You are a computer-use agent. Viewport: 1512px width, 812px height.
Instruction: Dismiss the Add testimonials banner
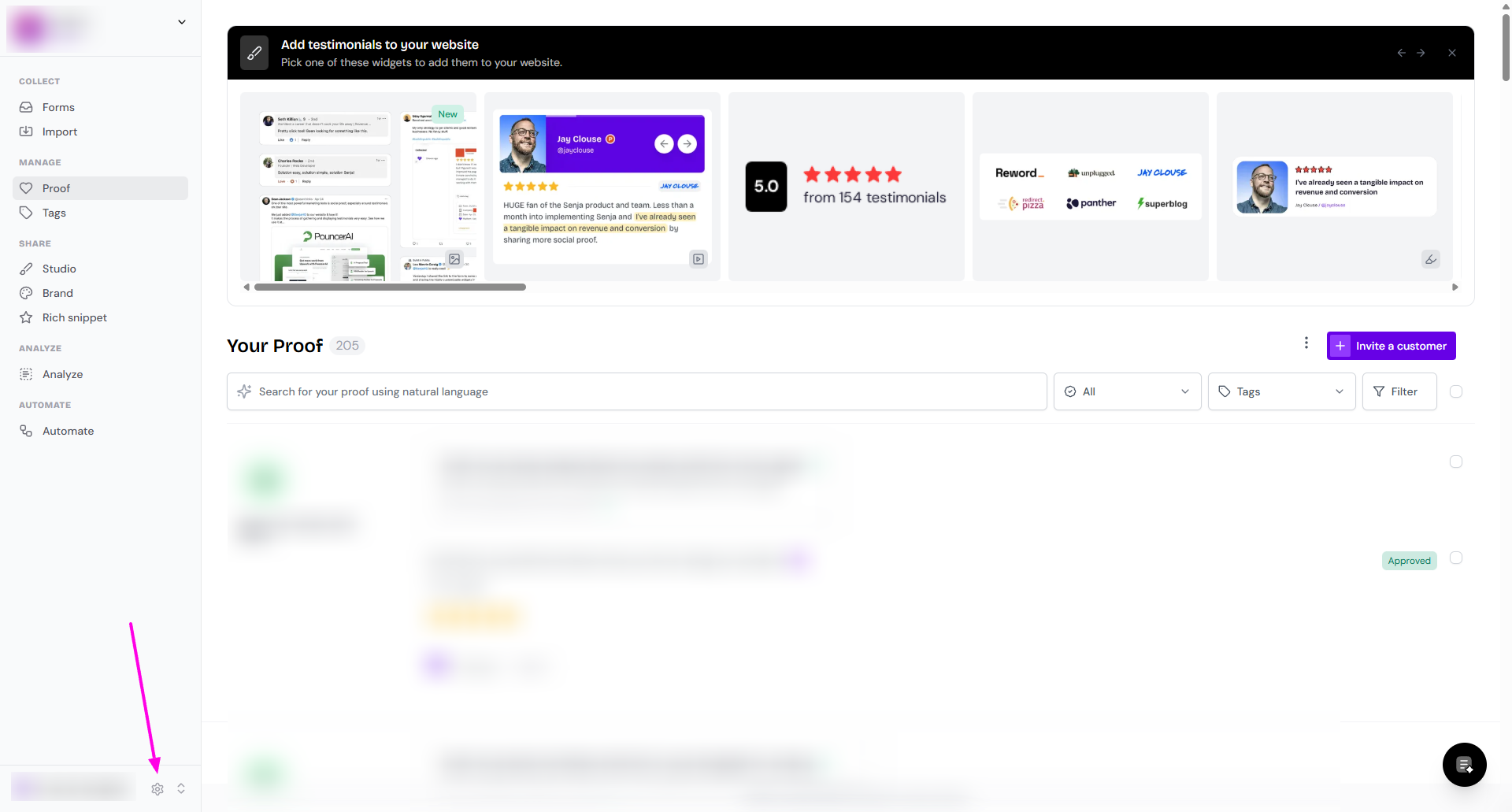point(1451,53)
